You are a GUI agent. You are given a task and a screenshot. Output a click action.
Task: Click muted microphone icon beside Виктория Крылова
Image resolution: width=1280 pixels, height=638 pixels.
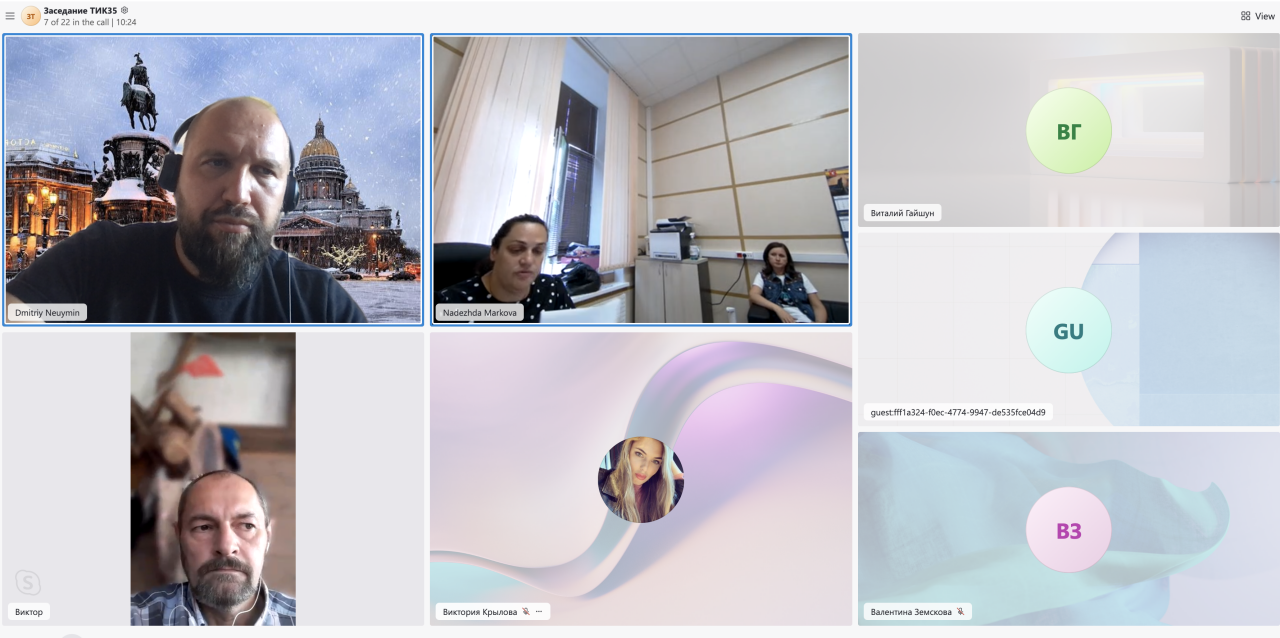(526, 611)
